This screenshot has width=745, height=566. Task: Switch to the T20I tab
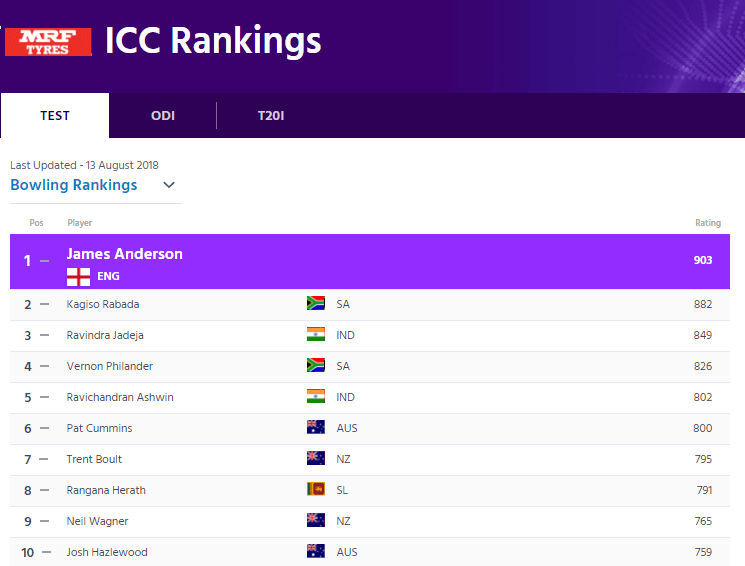[x=271, y=116]
